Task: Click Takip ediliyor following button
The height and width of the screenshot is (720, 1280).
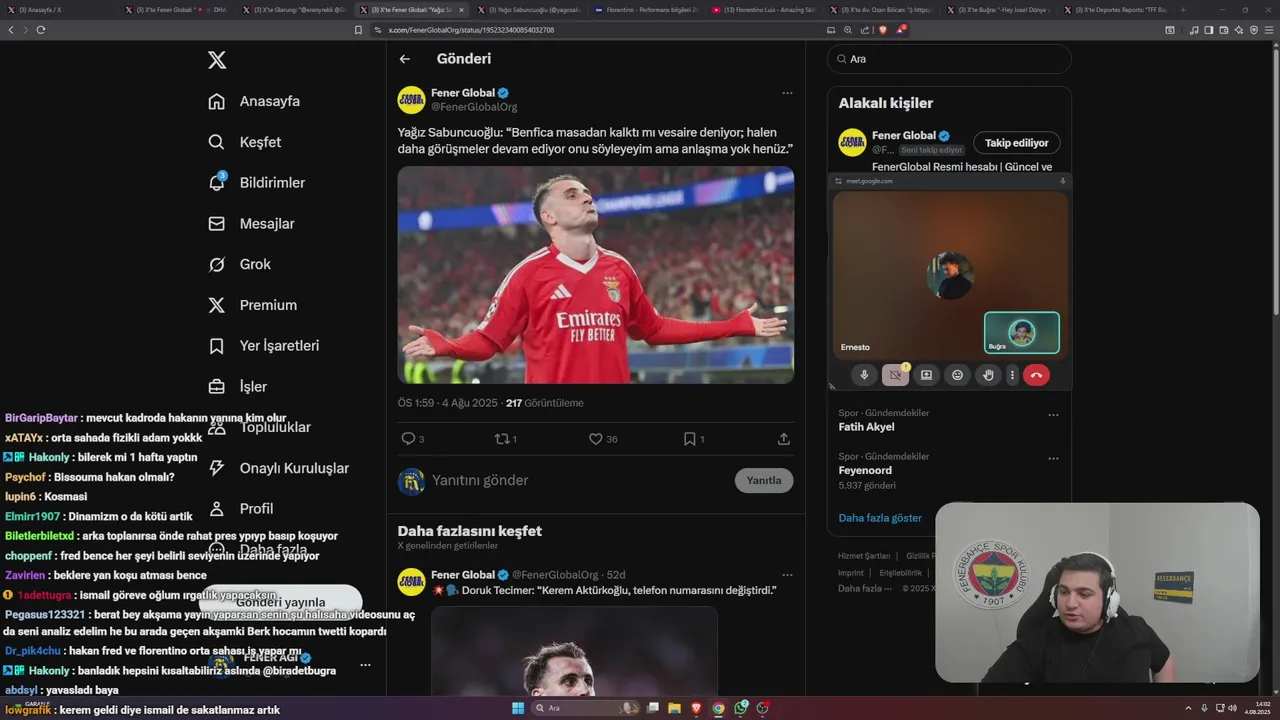Action: pos(1017,143)
